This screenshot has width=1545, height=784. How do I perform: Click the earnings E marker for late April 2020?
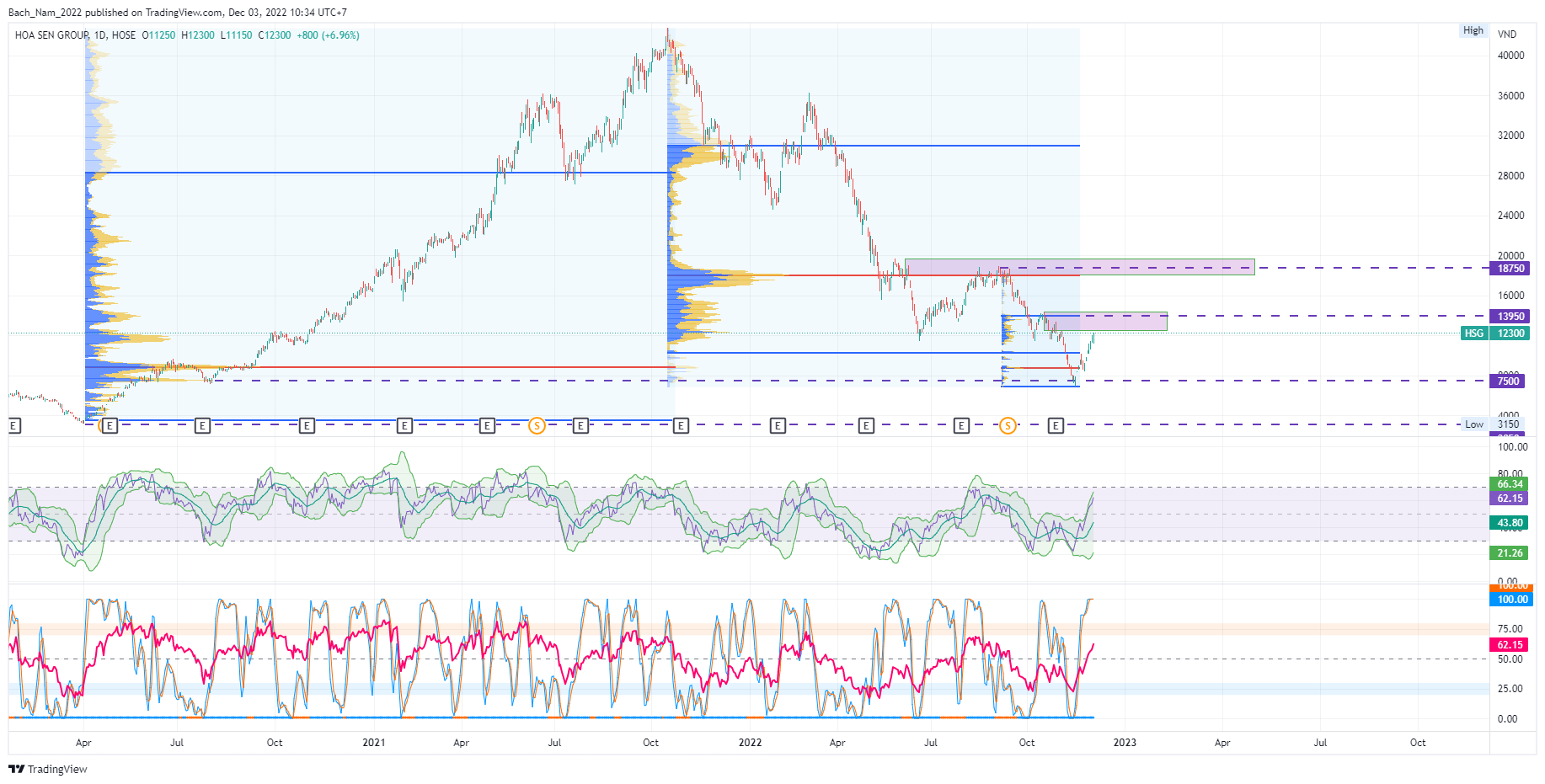click(x=110, y=426)
